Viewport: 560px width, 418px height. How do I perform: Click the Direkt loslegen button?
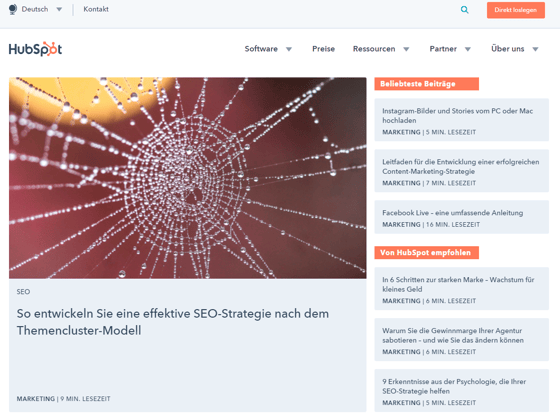tap(516, 10)
